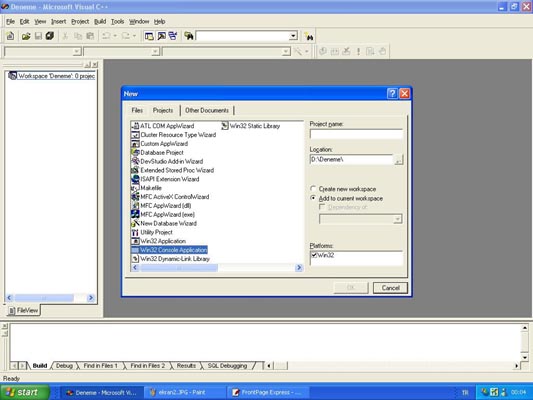Open the Tools menu

click(117, 21)
